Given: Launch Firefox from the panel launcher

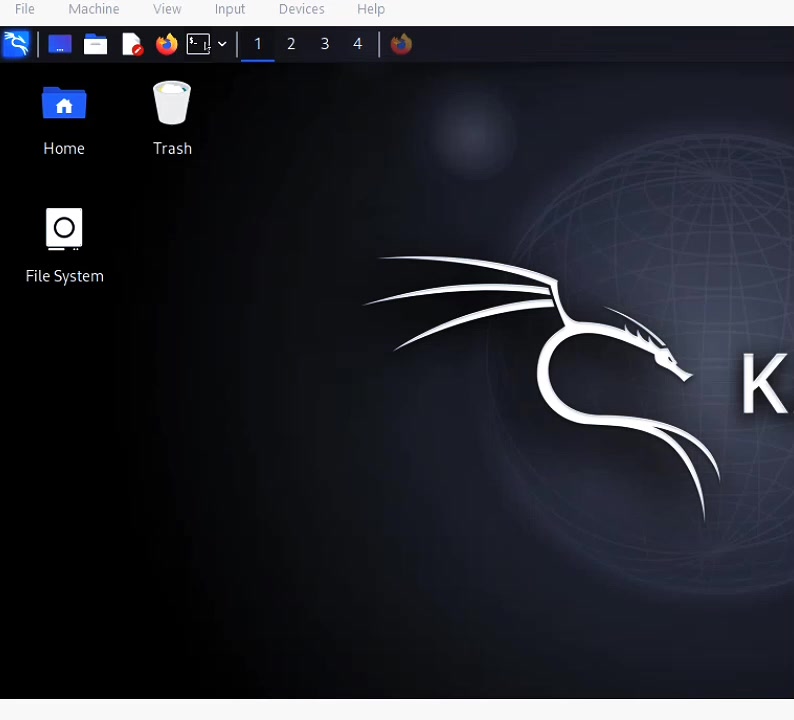Looking at the screenshot, I should 167,45.
